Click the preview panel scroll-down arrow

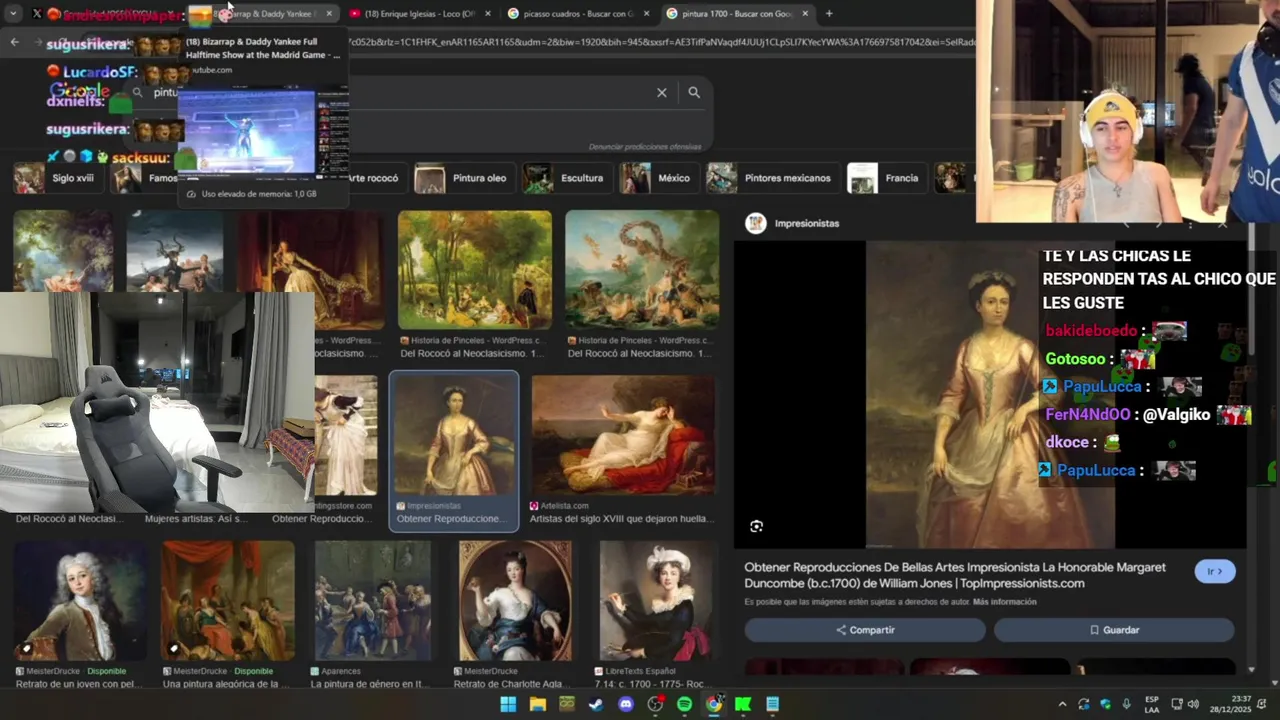(1252, 669)
